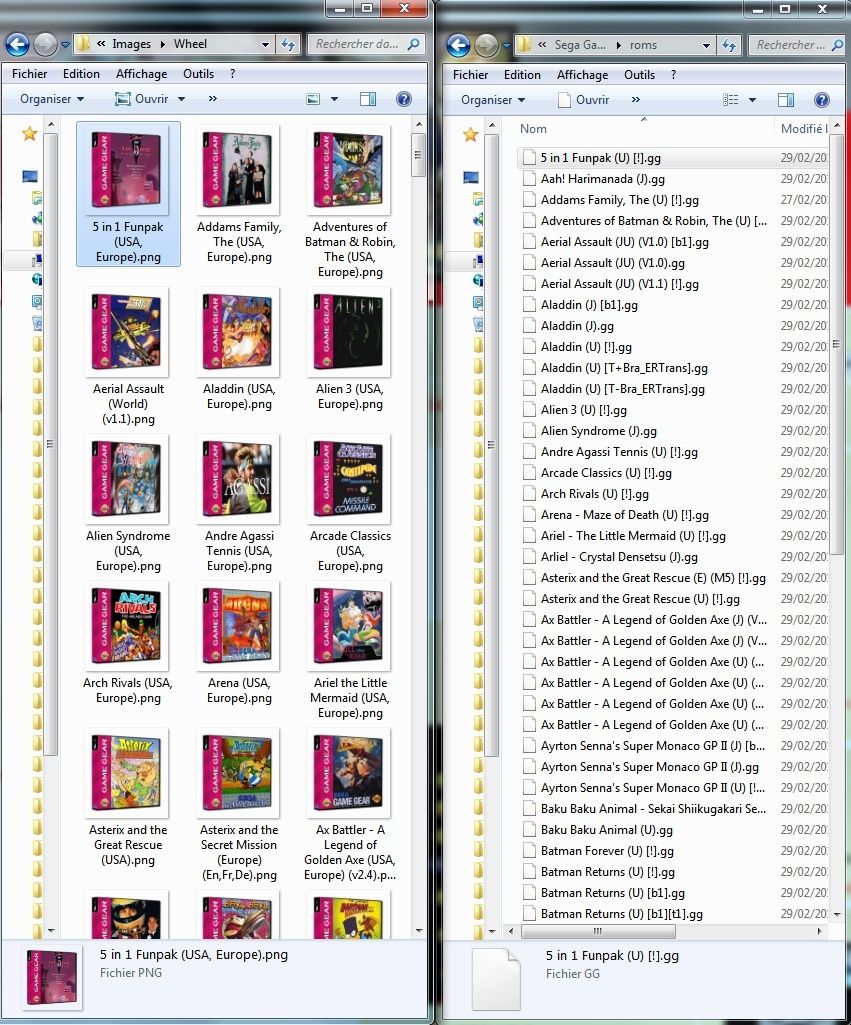Open recent pages arrow in Wheel window
Screen dimensions: 851x1025
click(65, 45)
